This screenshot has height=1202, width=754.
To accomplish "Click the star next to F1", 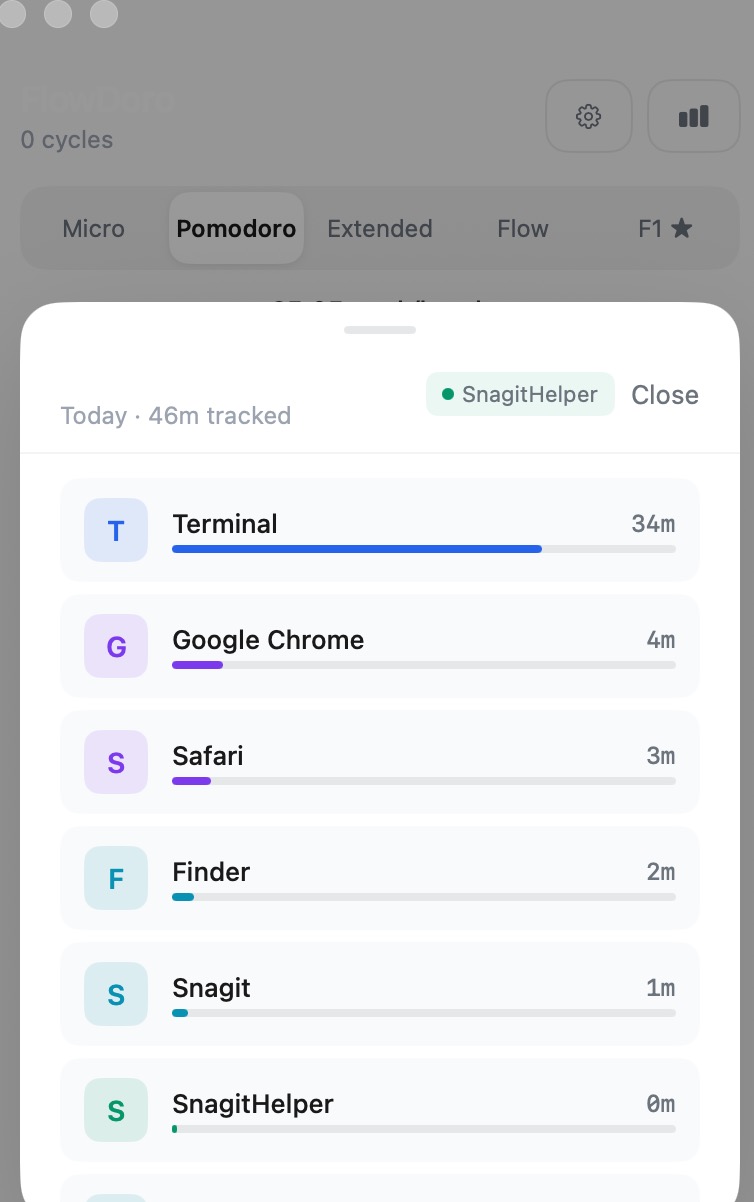I will pyautogui.click(x=682, y=228).
